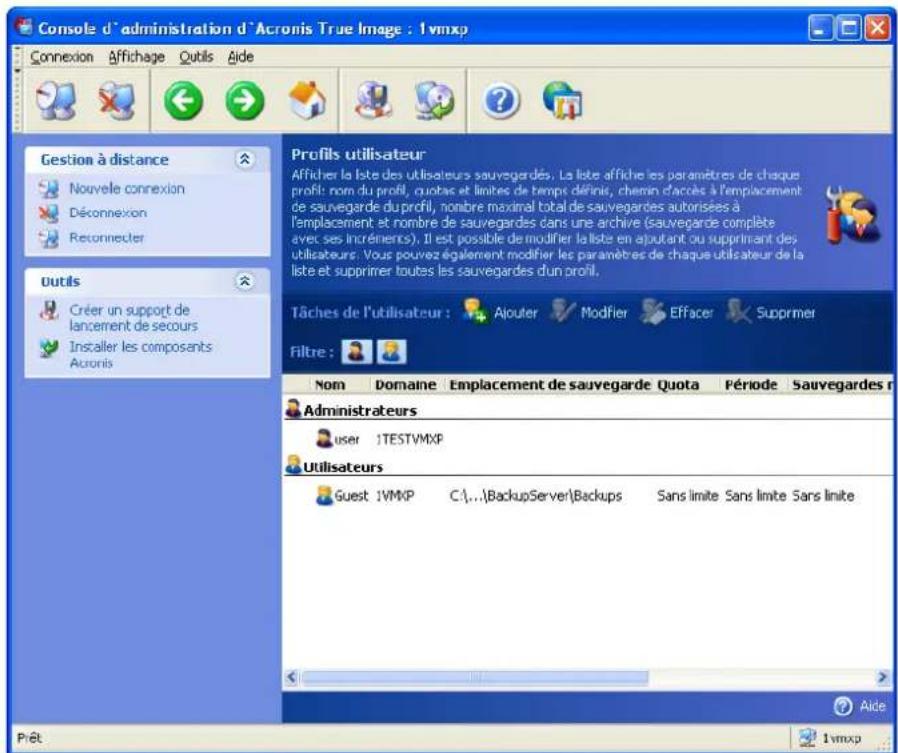Screen dimensions: 898x753
Task: Toggle the users filter button
Action: coord(392,352)
